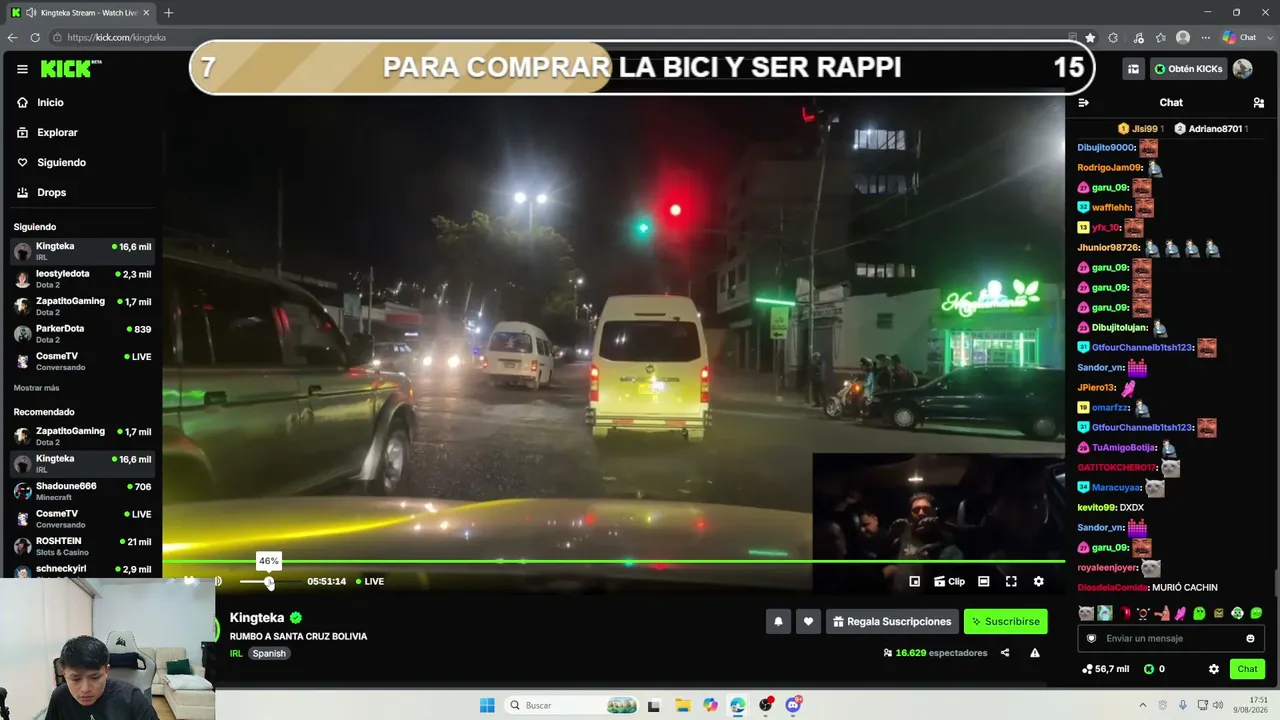Image resolution: width=1280 pixels, height=720 pixels.
Task: Open the Windows Start menu
Action: [487, 705]
